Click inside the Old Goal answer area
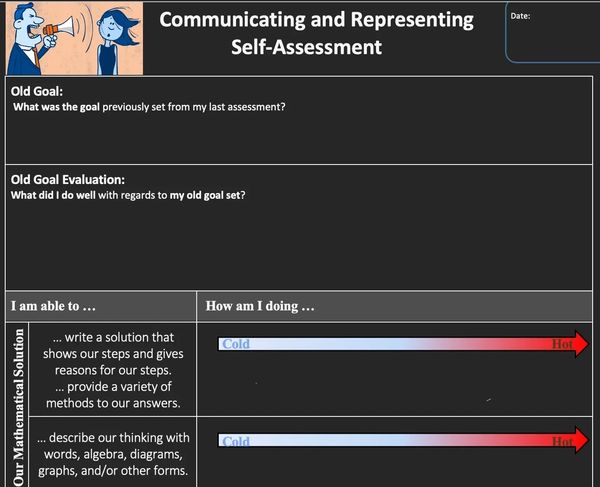 [x=299, y=138]
